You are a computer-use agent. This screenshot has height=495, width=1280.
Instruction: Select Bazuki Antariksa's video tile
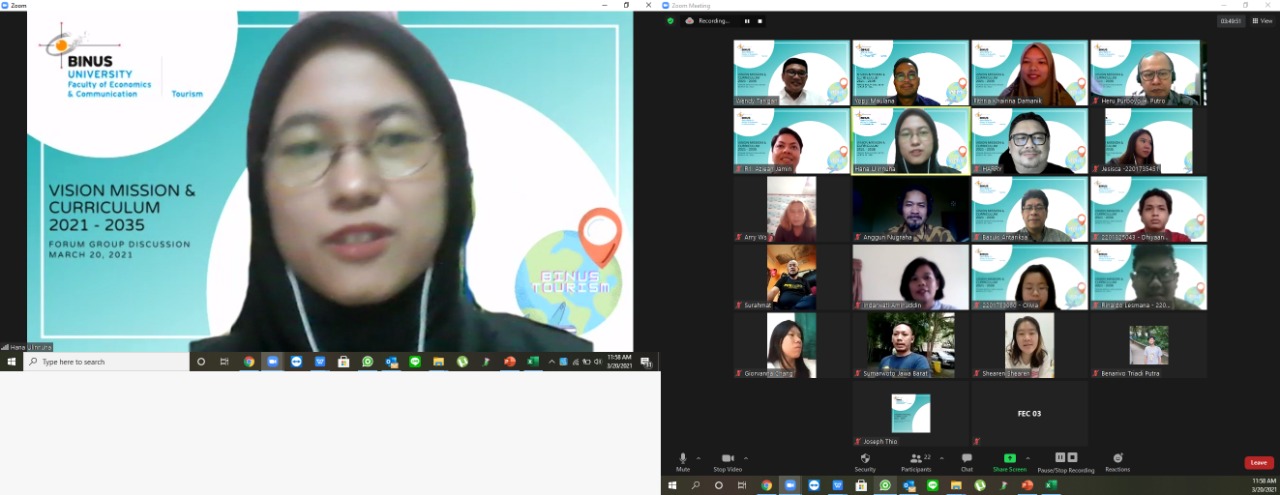[1030, 209]
